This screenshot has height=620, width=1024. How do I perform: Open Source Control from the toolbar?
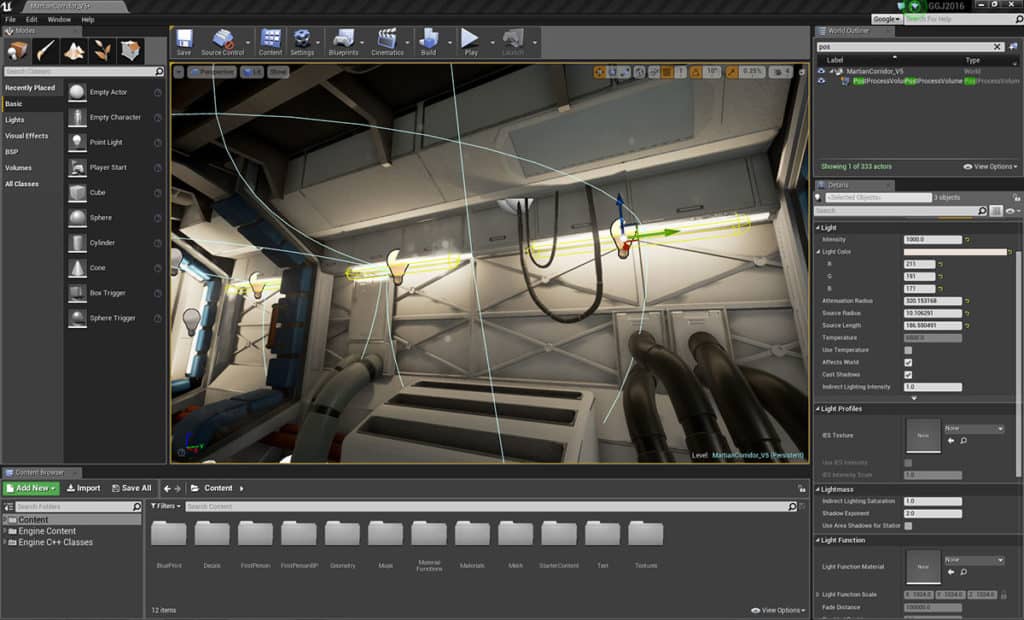(x=222, y=42)
